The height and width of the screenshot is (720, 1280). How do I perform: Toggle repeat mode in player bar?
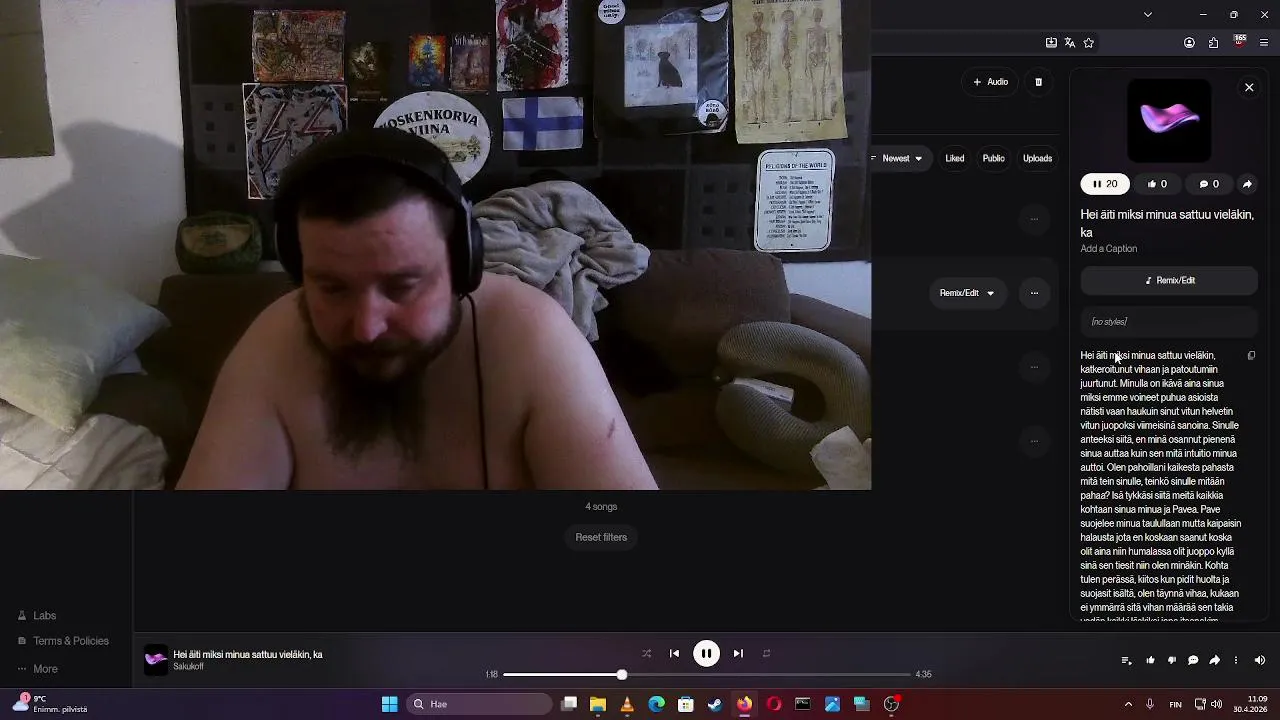click(766, 654)
